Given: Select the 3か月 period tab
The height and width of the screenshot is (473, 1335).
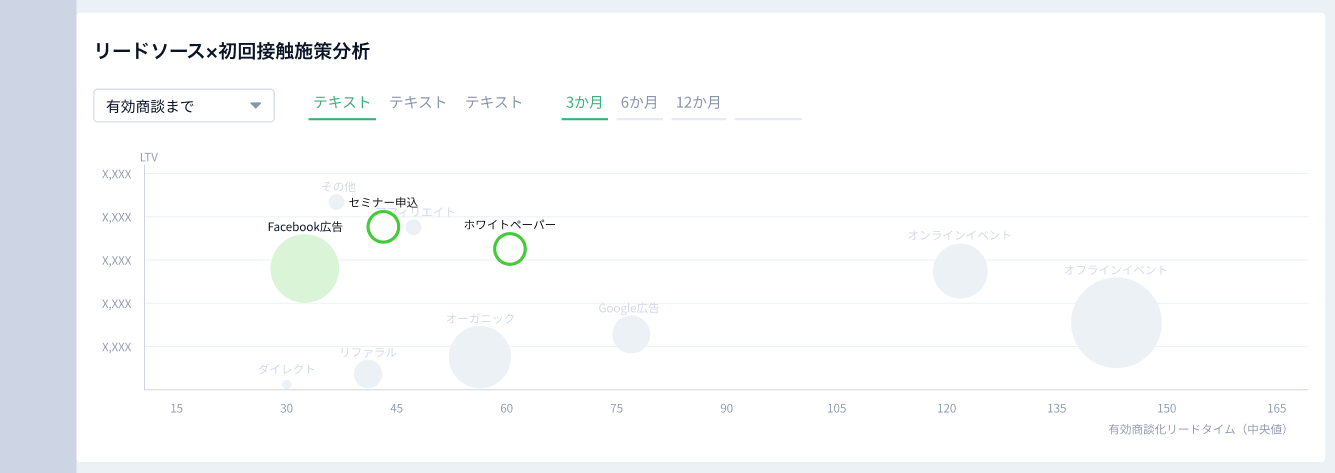Looking at the screenshot, I should point(584,102).
